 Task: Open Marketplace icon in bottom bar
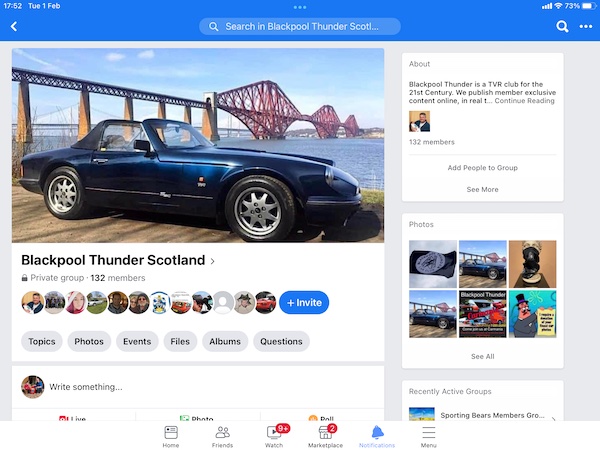point(326,433)
